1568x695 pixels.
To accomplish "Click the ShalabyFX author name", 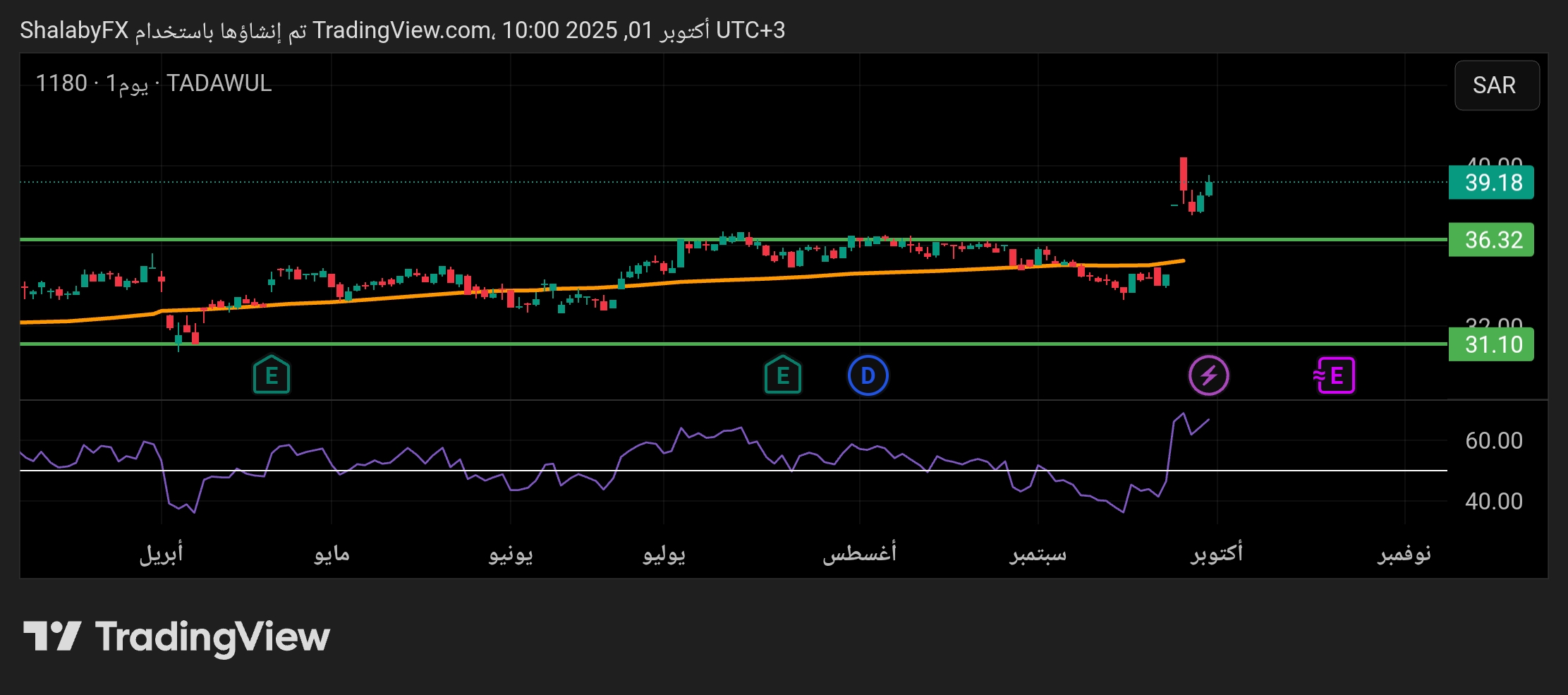I will click(x=74, y=30).
